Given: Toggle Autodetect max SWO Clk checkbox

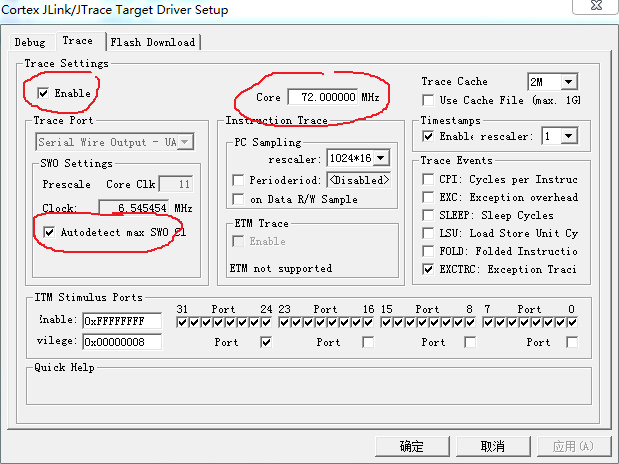Looking at the screenshot, I should point(49,232).
